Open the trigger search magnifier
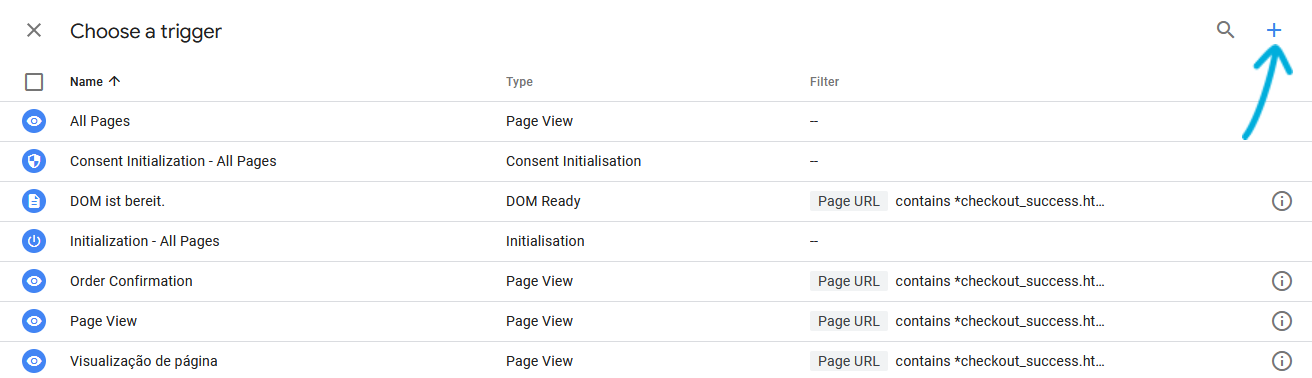Screen dimensions: 1312x378 [x=1225, y=30]
